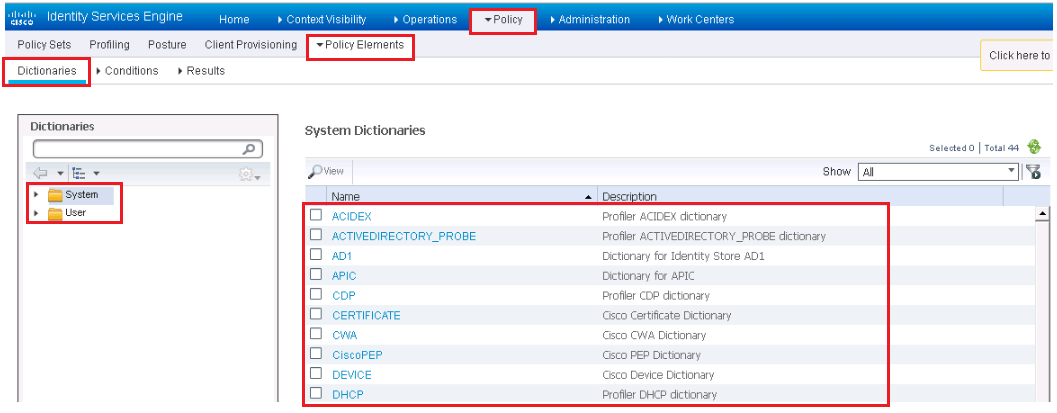Open the Operations menu

(x=425, y=20)
